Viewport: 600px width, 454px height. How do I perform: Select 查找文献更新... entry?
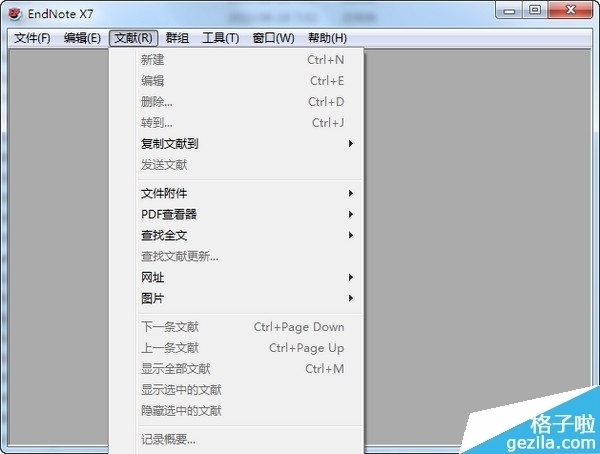pos(236,256)
